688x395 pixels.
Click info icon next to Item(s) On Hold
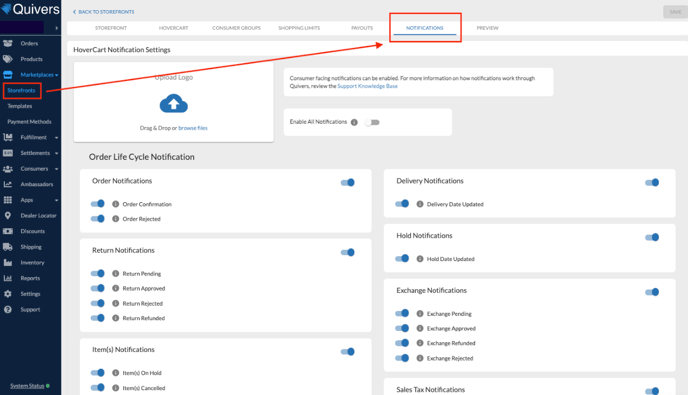(x=115, y=373)
